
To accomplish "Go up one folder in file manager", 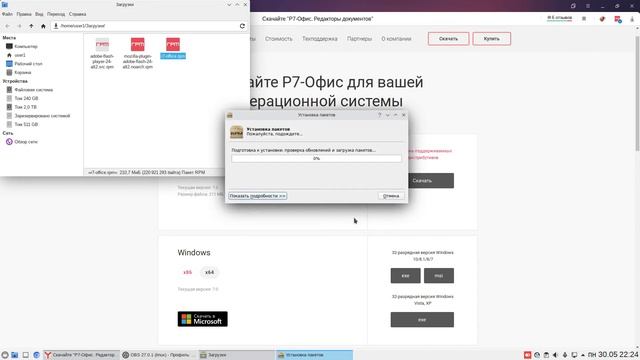I will click(31, 26).
